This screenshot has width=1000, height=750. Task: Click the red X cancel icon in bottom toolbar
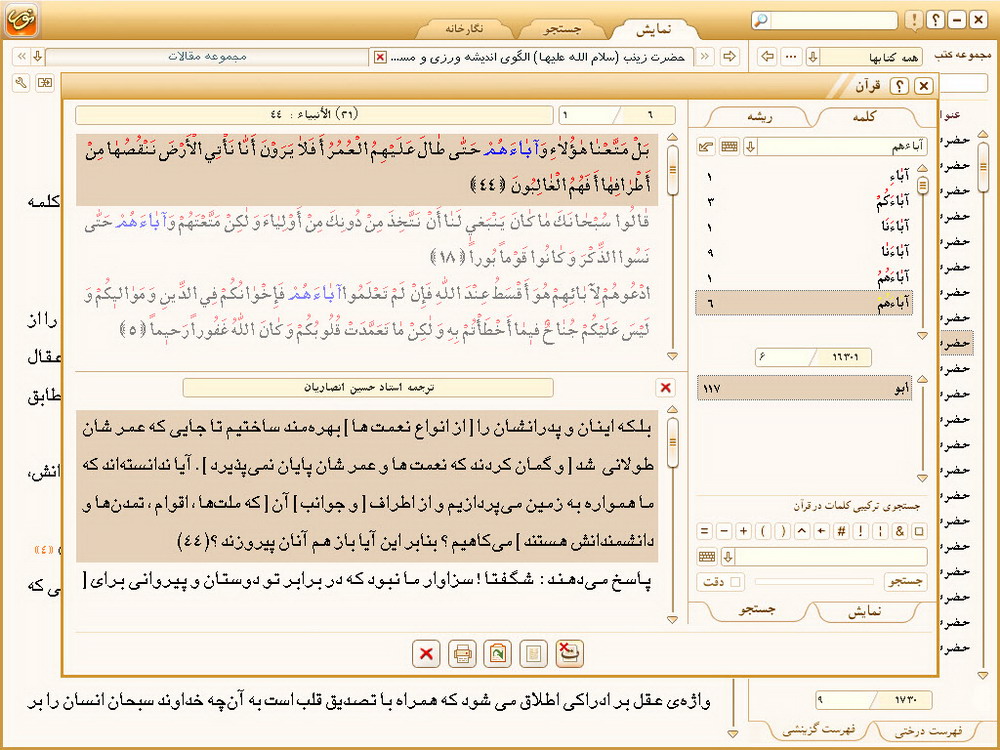tap(426, 654)
